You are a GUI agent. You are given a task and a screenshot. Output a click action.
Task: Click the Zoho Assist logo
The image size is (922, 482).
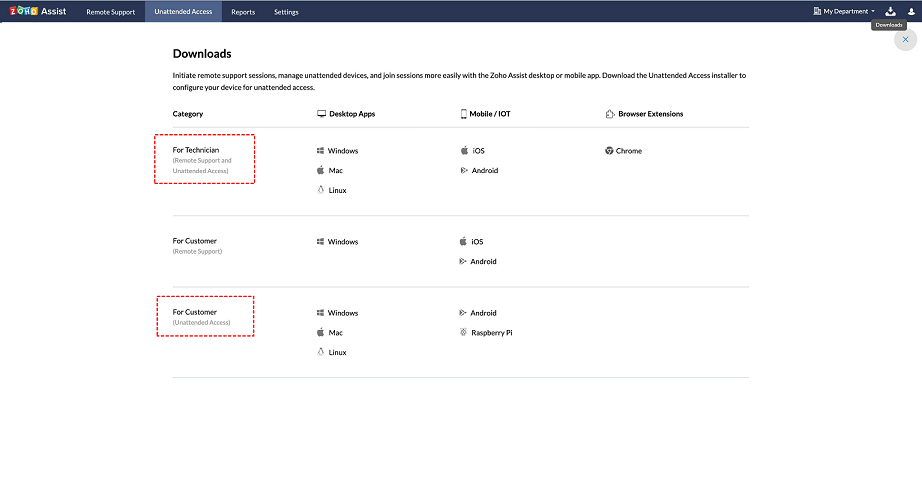coord(38,11)
